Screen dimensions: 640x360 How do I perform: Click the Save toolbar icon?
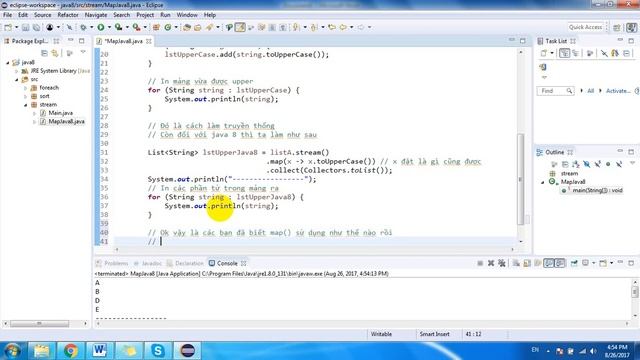[x=26, y=27]
